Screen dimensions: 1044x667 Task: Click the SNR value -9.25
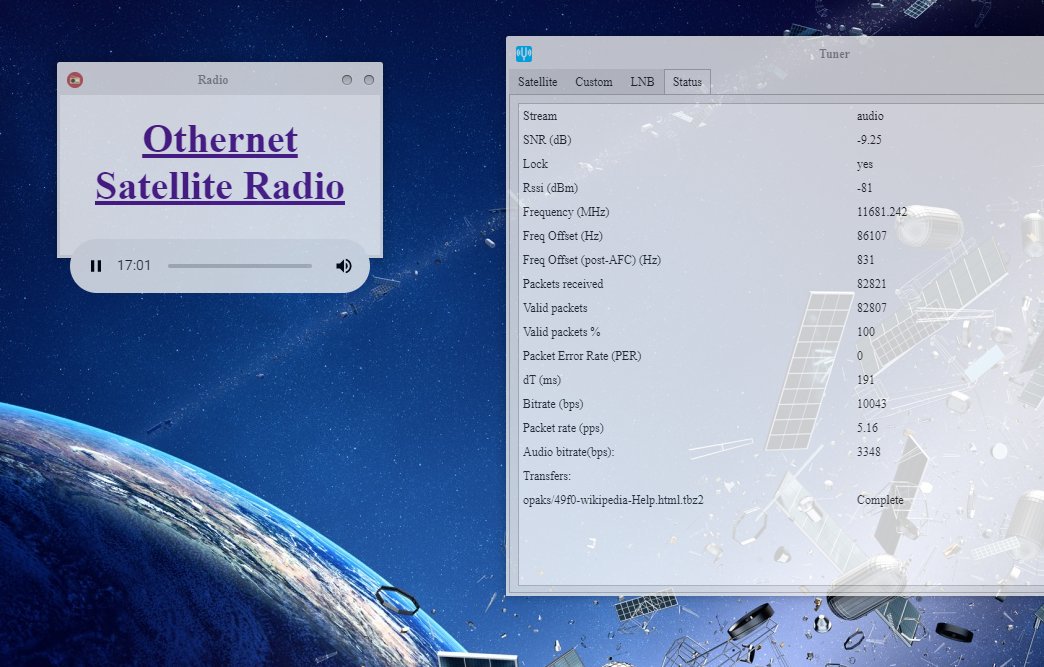[869, 140]
